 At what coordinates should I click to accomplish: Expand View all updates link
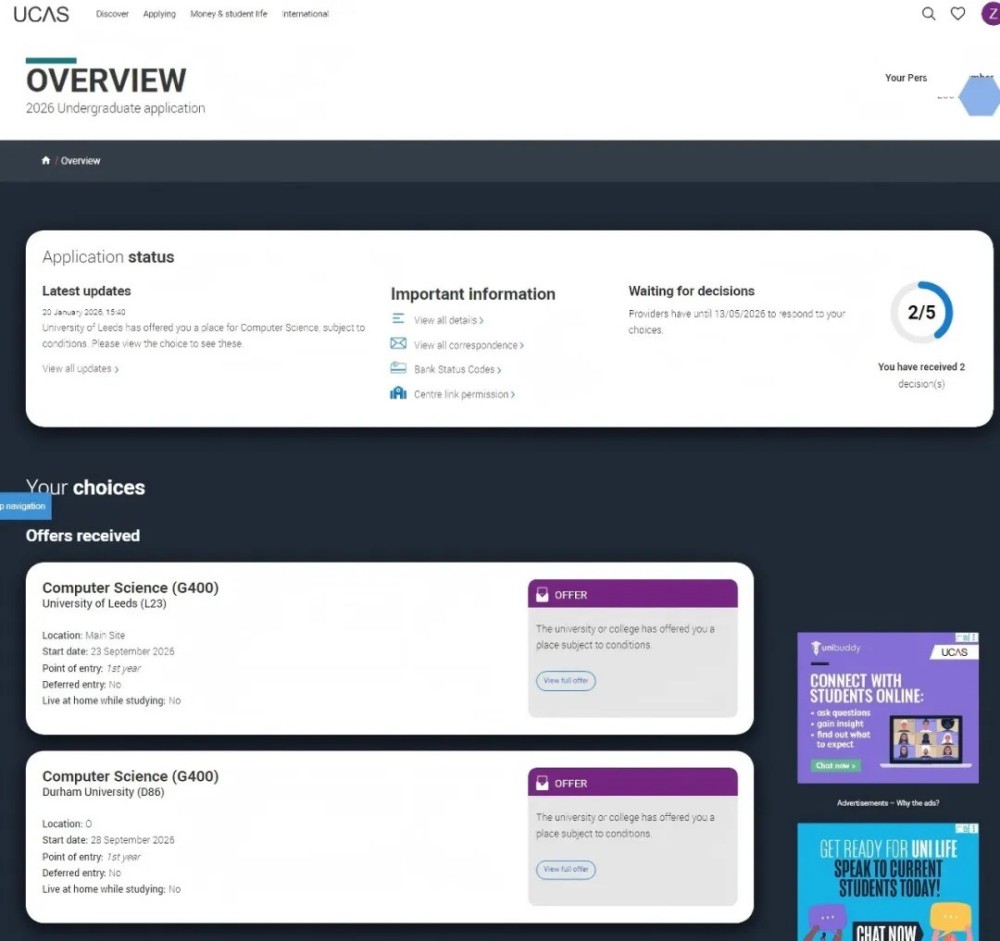point(80,369)
